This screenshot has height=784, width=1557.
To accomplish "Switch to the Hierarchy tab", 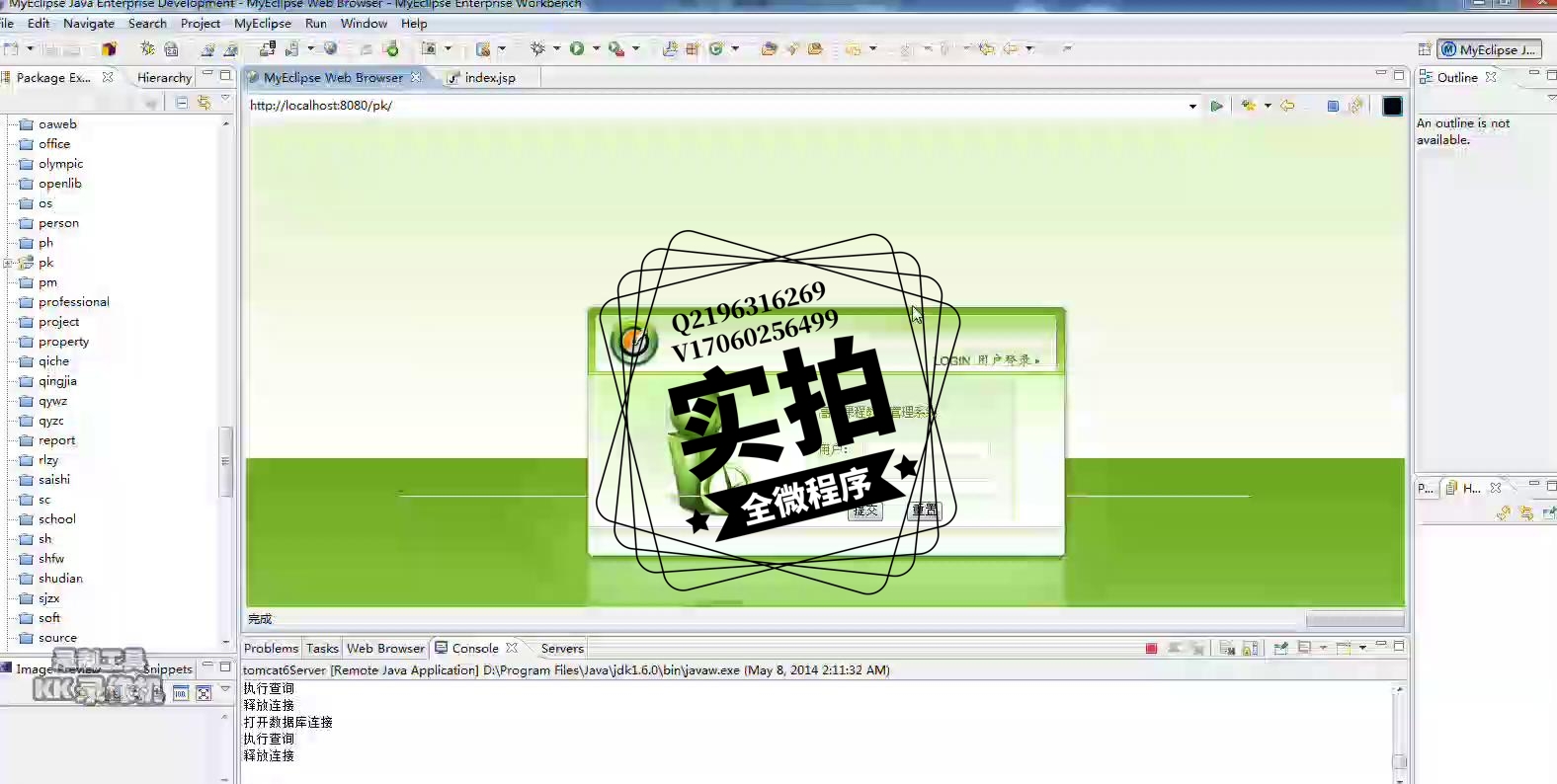I will 164,77.
